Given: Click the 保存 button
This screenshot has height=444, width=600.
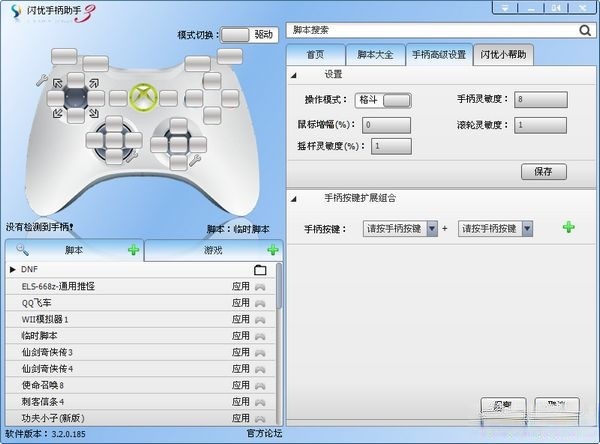Looking at the screenshot, I should click(543, 171).
